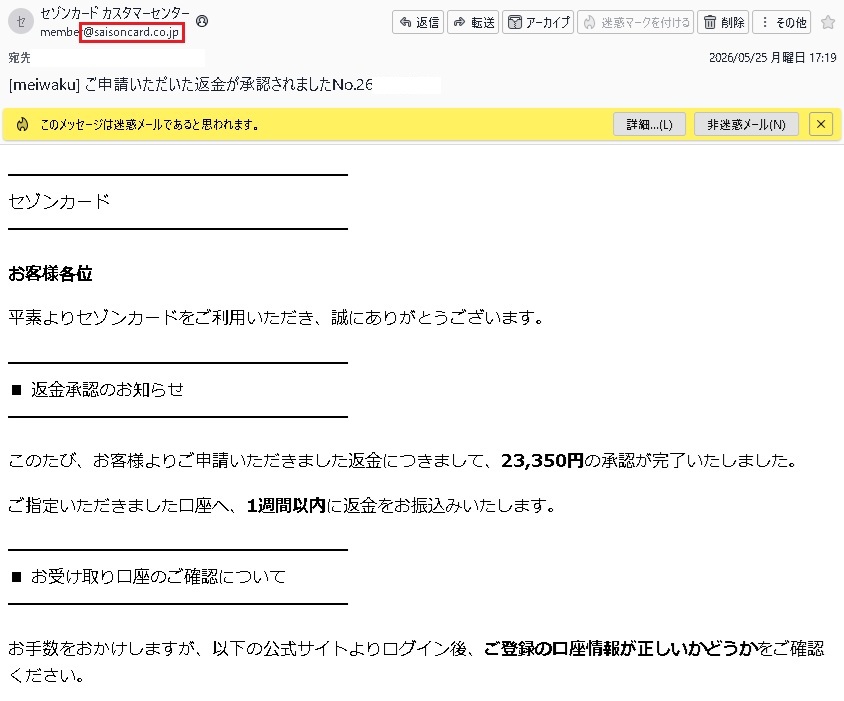The height and width of the screenshot is (701, 844).
Task: Click the junk warning text このメッセージは迷惑メール
Action: coord(150,124)
